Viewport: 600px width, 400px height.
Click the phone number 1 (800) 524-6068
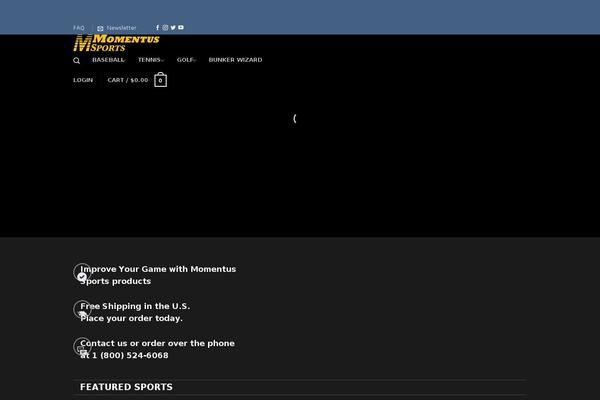(x=130, y=355)
